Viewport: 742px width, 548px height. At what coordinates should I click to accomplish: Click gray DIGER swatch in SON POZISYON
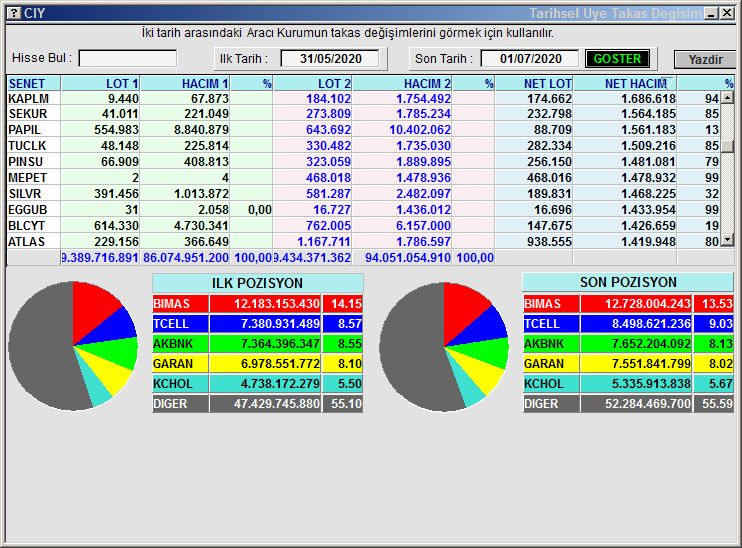click(551, 404)
